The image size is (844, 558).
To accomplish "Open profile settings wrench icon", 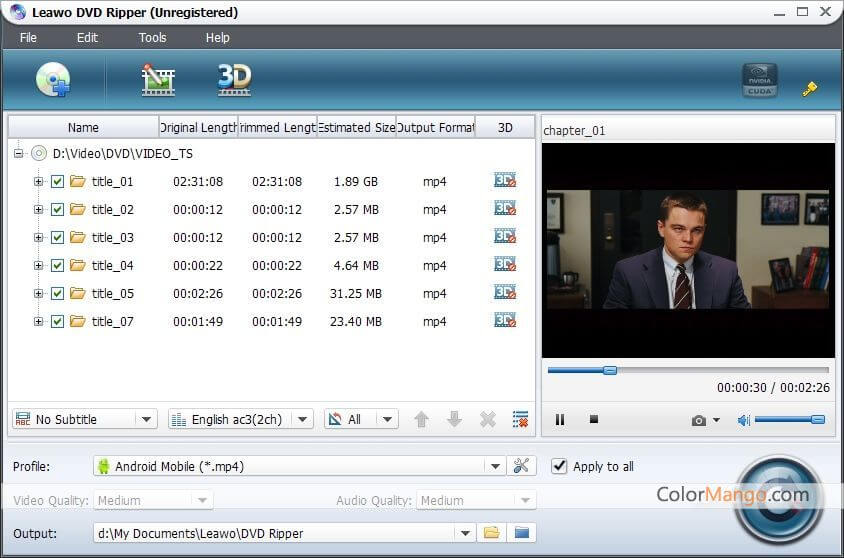I will 521,466.
